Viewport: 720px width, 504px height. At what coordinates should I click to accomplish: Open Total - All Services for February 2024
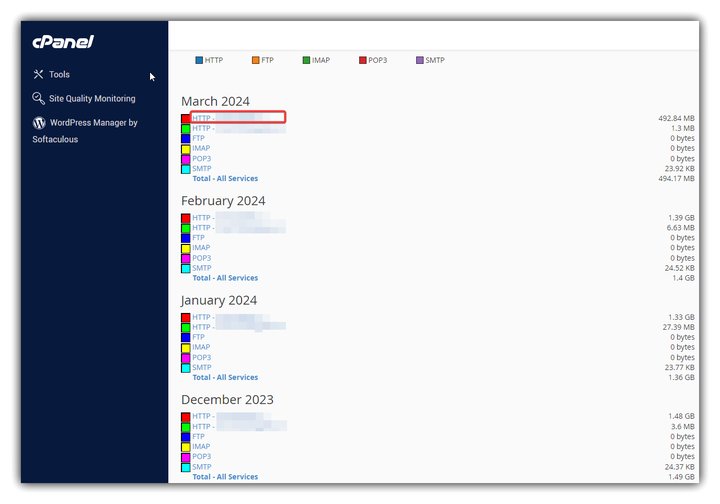click(x=225, y=278)
